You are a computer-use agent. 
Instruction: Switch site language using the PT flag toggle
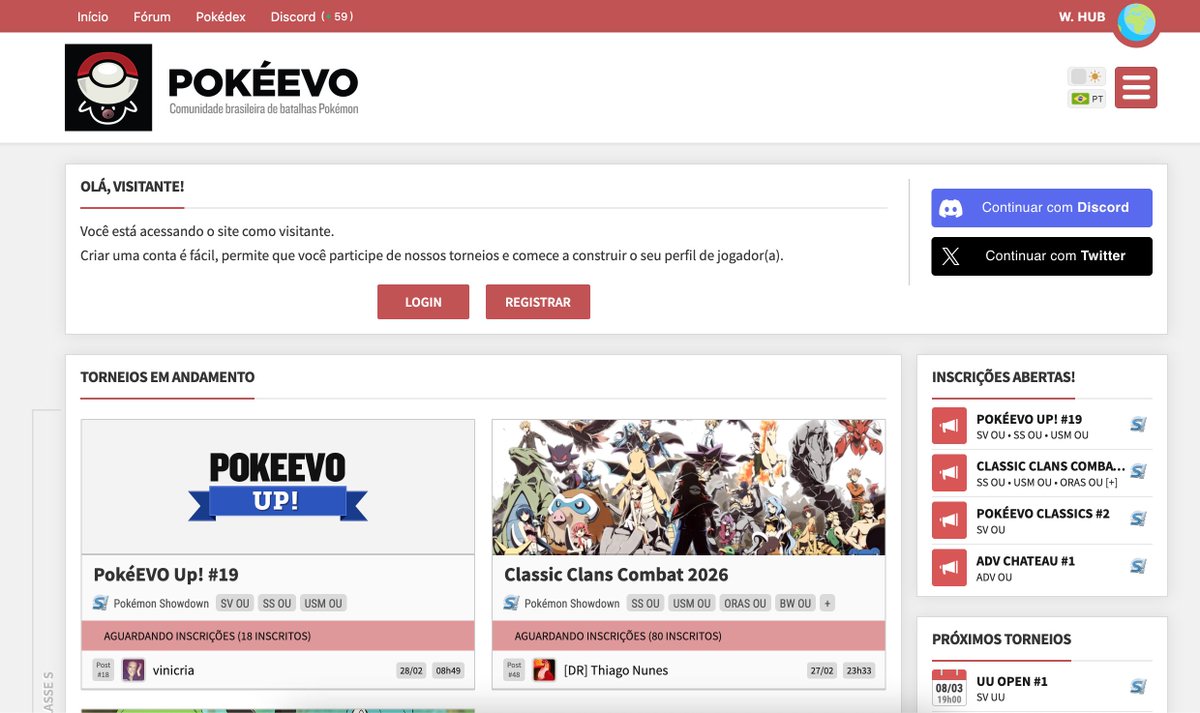(x=1087, y=97)
